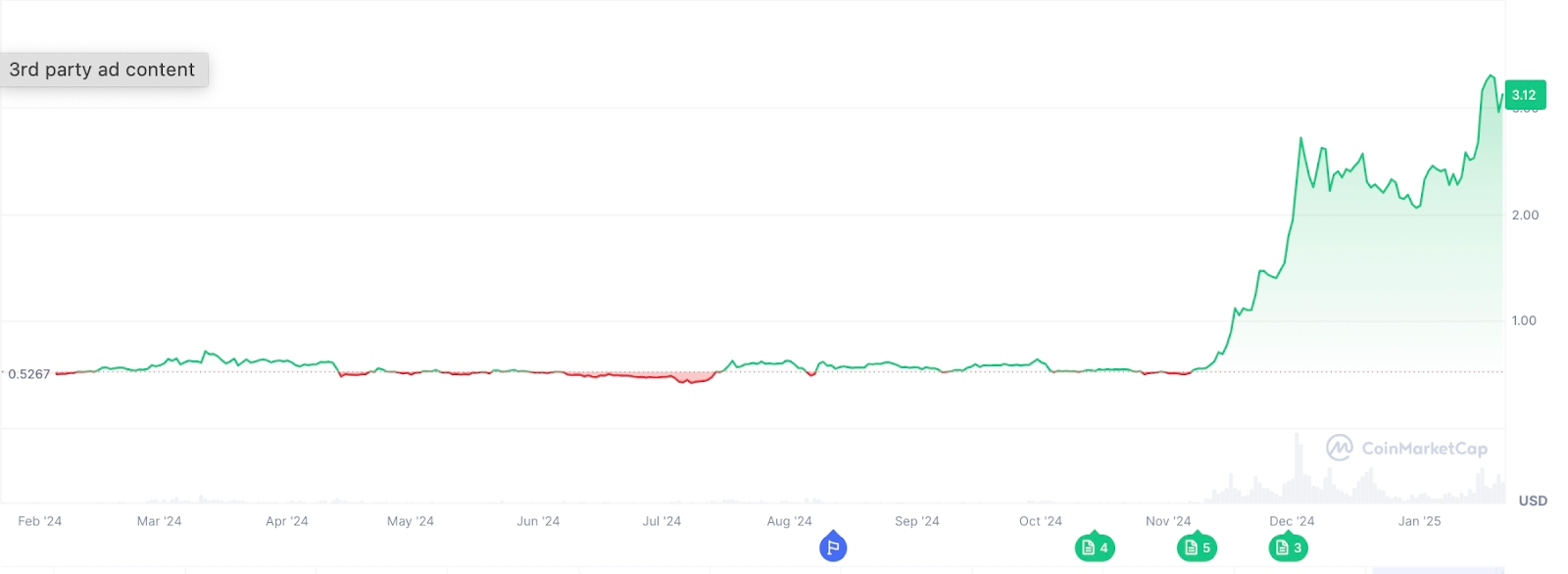
Task: Click the blue flag event marker
Action: pyautogui.click(x=833, y=547)
